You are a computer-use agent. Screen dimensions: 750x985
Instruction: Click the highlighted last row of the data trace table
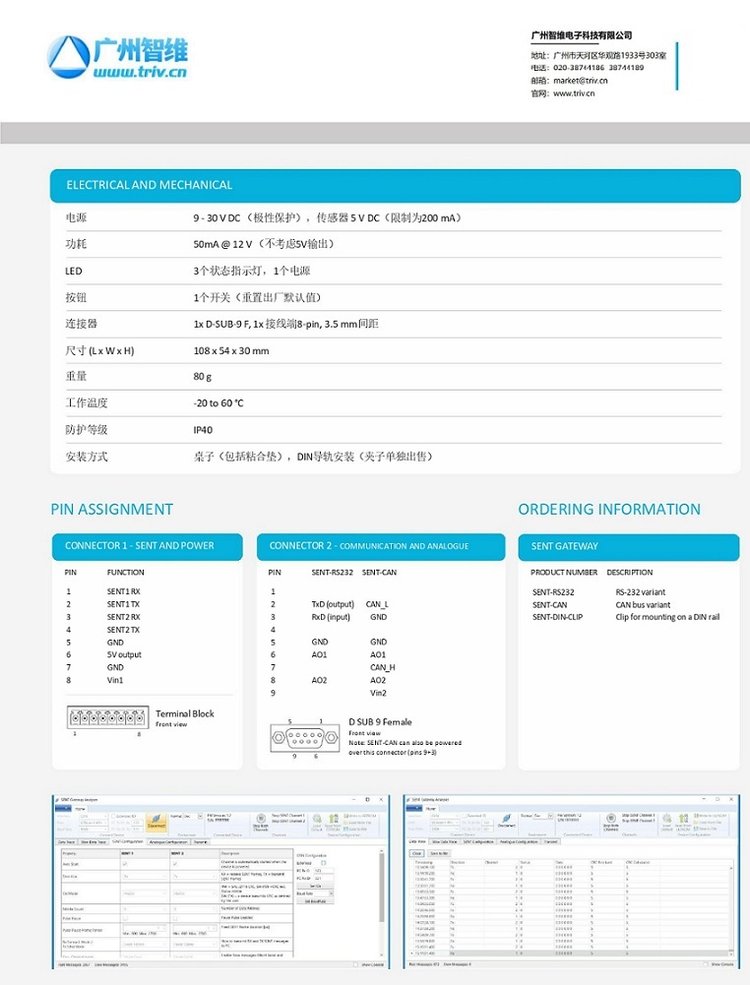click(x=568, y=953)
